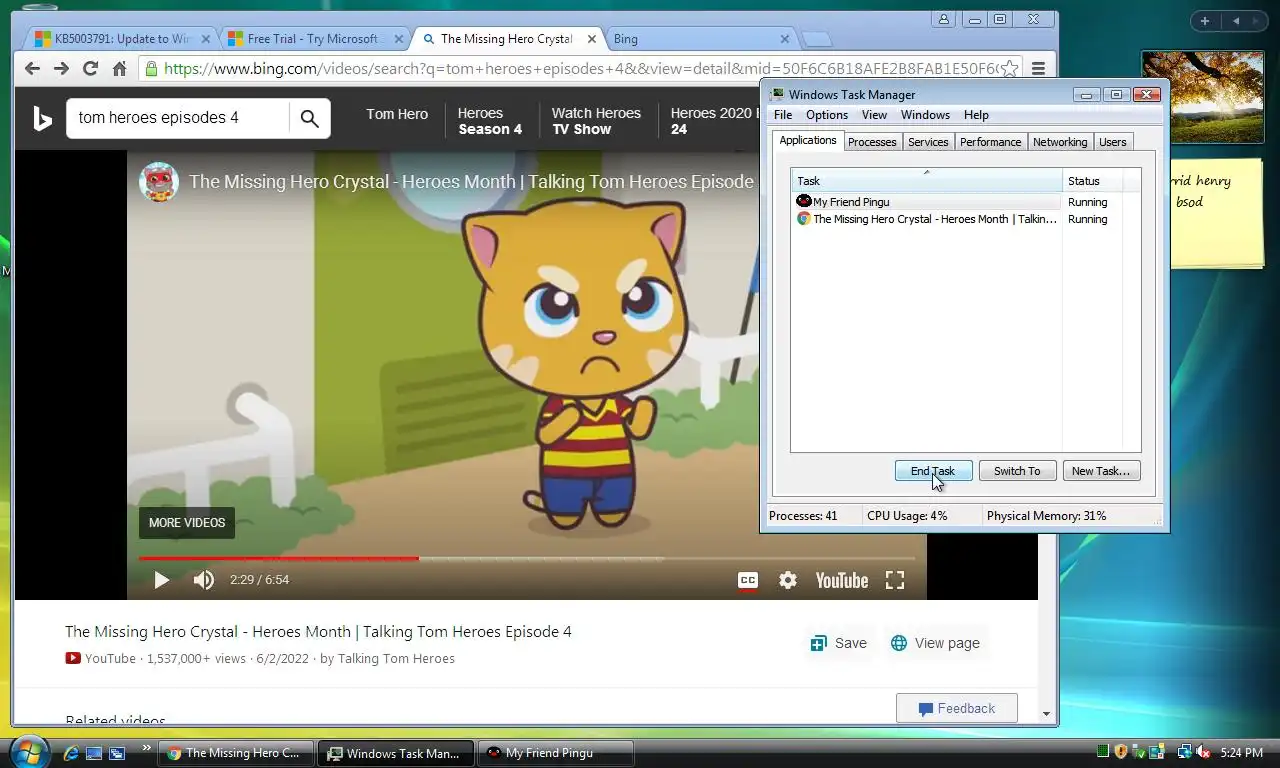Screen dimensions: 1280x768
Task: Open Task Manager Help menu
Action: click(x=976, y=115)
